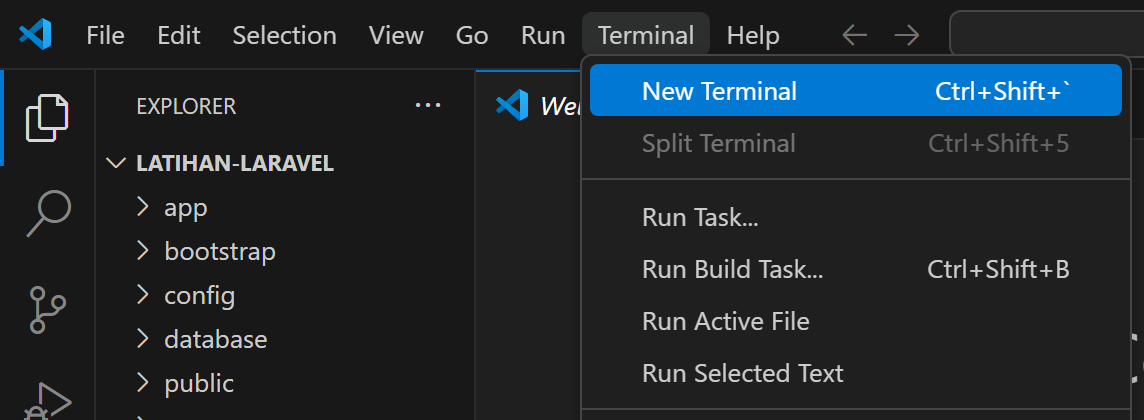This screenshot has height=420, width=1144.
Task: Expand the database folder
Action: pyautogui.click(x=215, y=339)
